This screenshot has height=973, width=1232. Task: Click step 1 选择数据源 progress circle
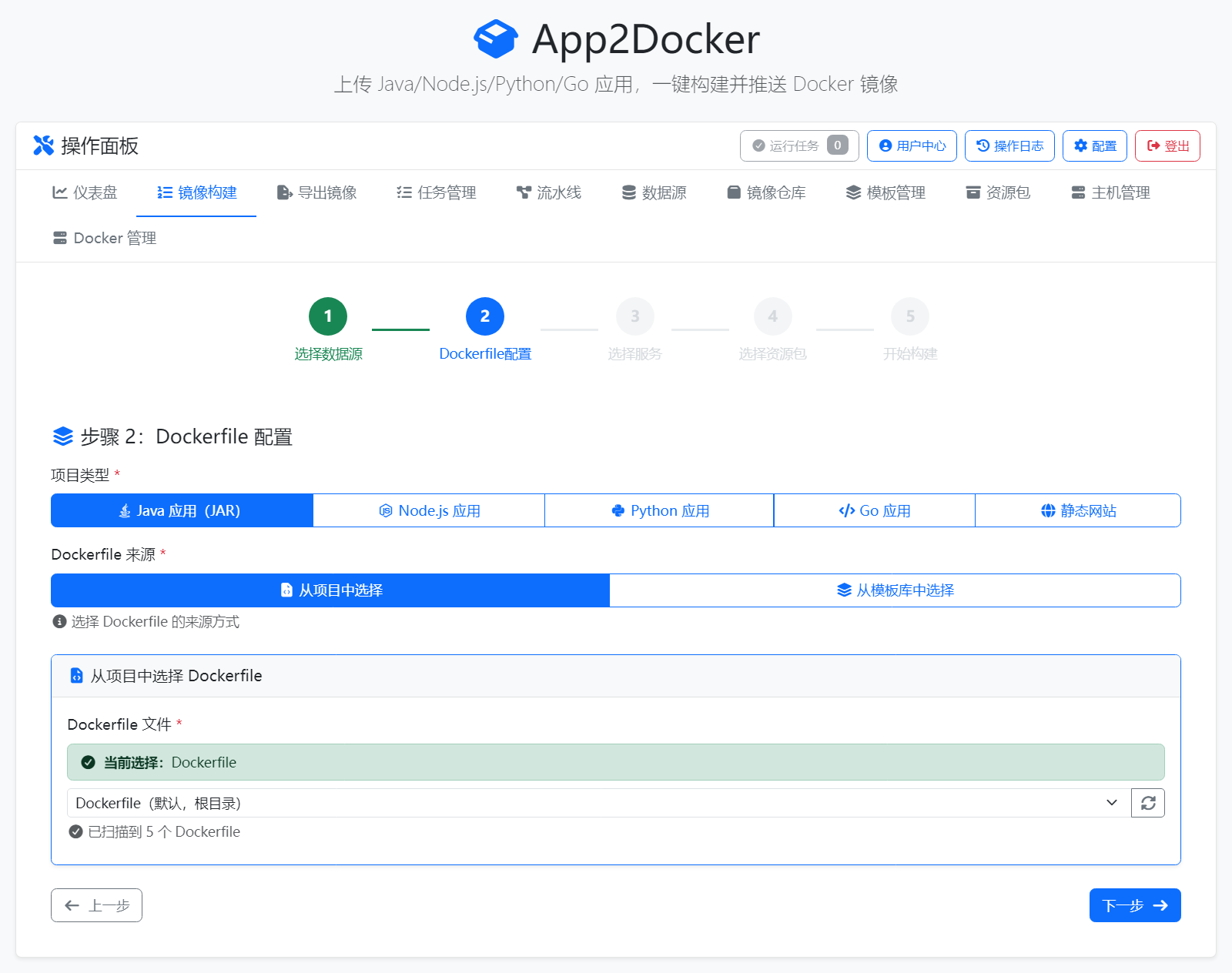point(328,316)
